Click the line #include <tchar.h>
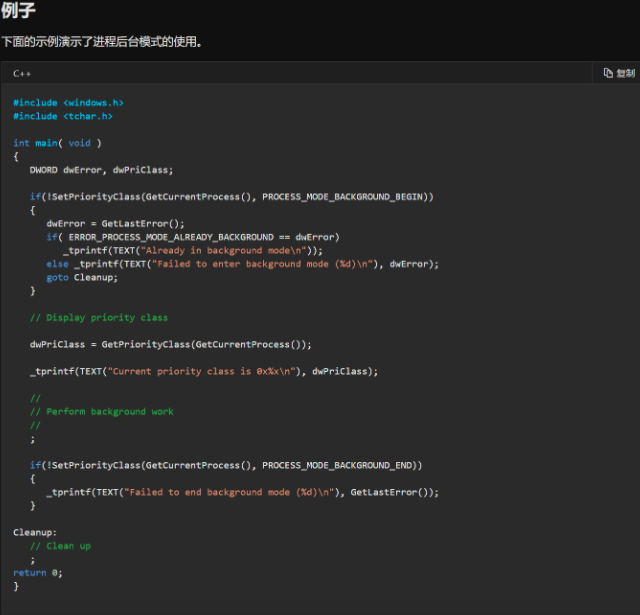 click(x=63, y=116)
